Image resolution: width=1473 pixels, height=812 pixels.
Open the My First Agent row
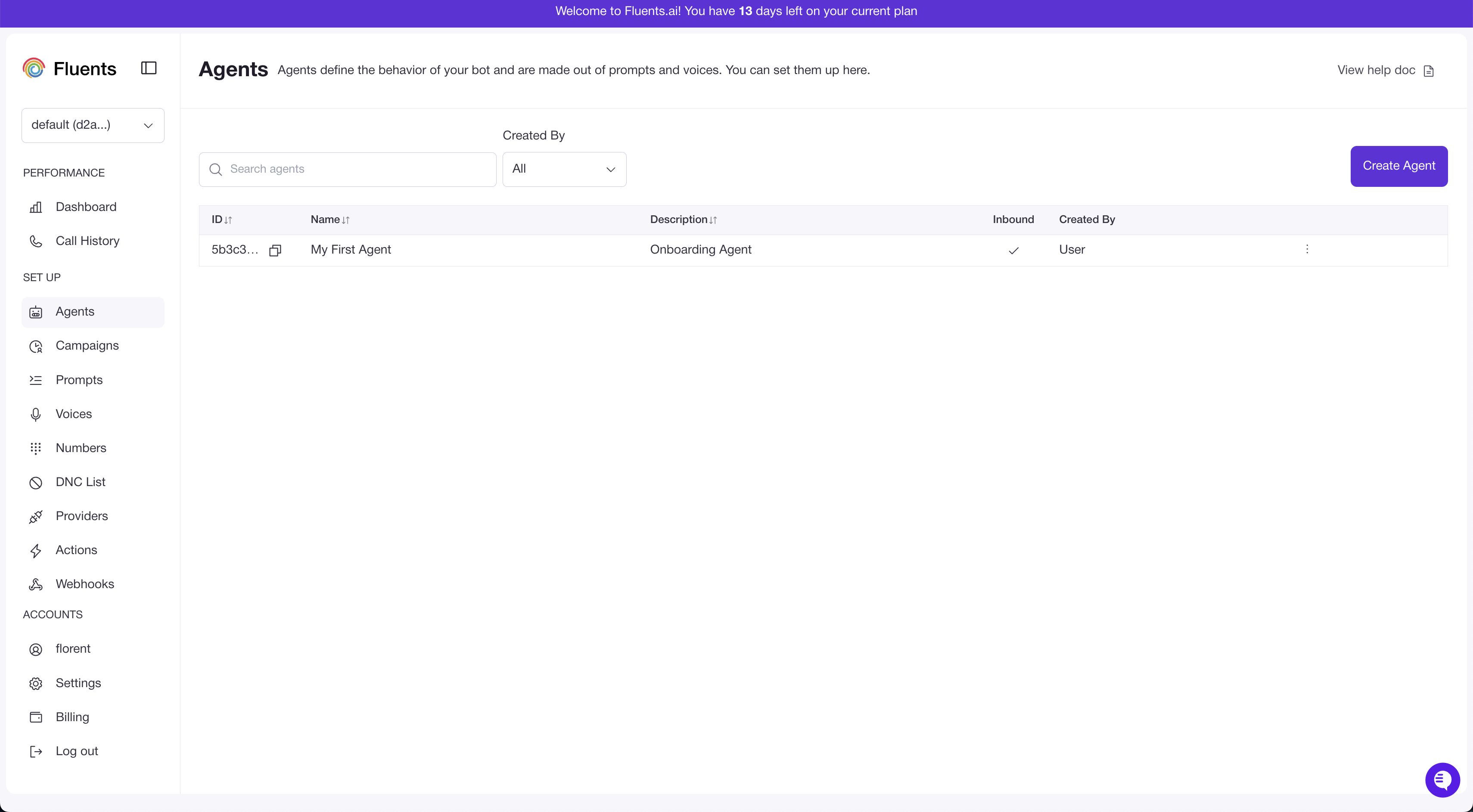click(x=351, y=250)
